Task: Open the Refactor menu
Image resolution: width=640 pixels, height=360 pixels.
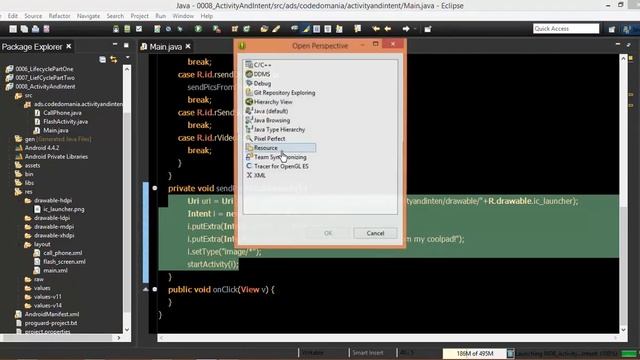Action: [60, 16]
